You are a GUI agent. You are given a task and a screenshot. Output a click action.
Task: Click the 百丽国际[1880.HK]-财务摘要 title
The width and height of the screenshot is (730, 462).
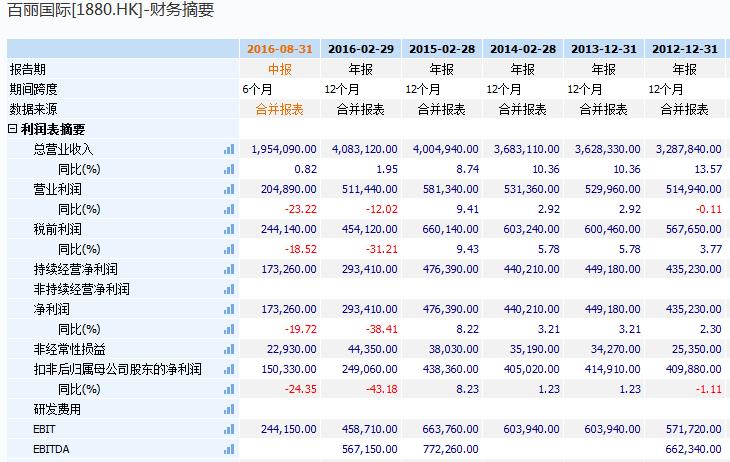(110, 11)
